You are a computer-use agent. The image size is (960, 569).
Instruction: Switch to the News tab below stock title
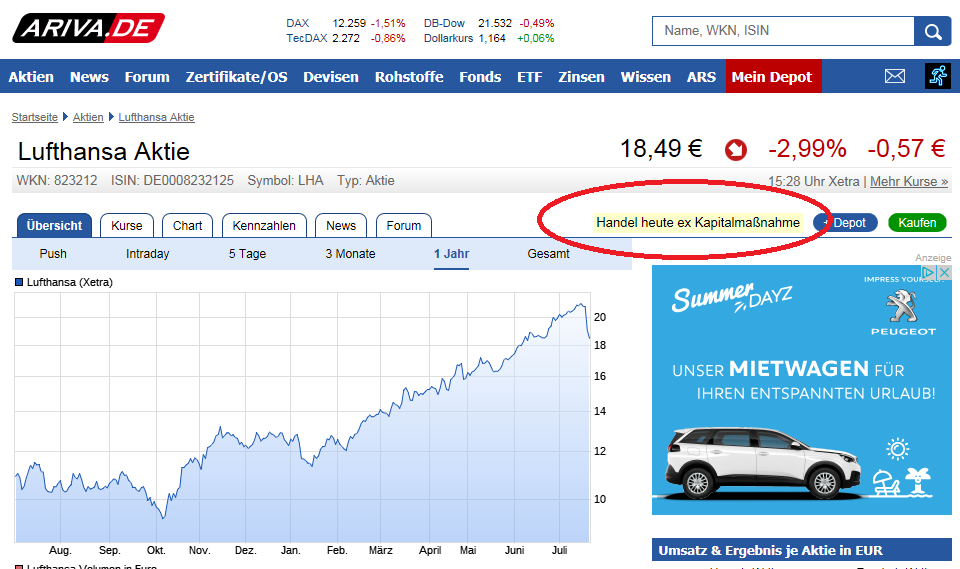click(341, 225)
